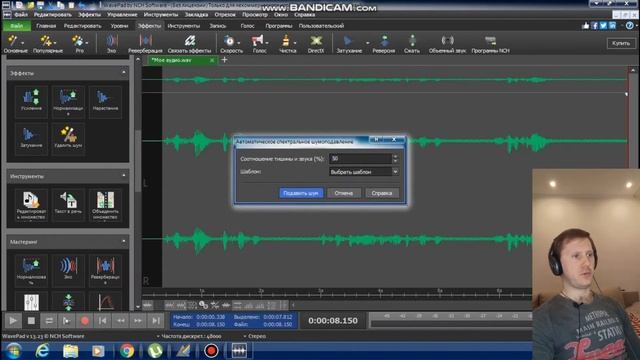
Task: Open the Стерео channel dropdown
Action: click(x=255, y=336)
